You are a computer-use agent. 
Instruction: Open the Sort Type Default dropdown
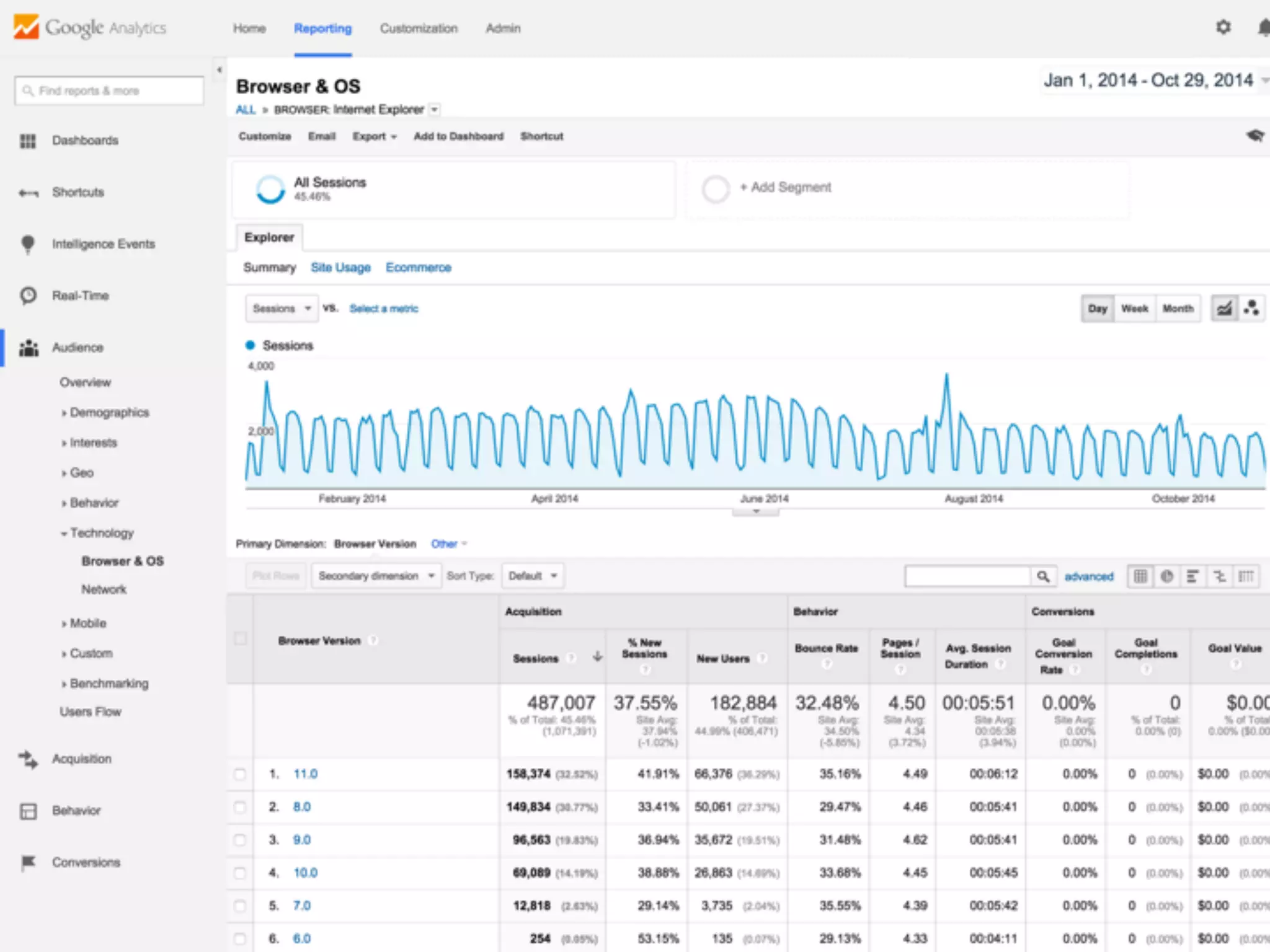point(533,576)
